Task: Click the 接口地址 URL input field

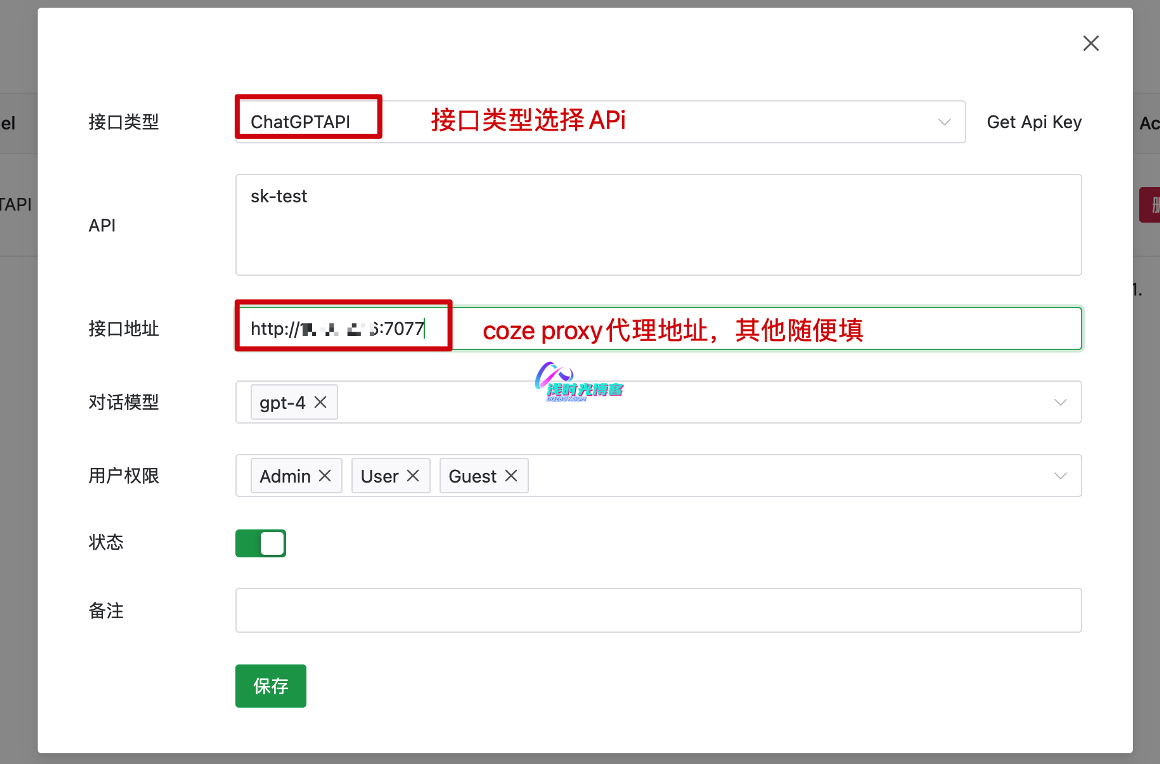Action: pyautogui.click(x=658, y=328)
